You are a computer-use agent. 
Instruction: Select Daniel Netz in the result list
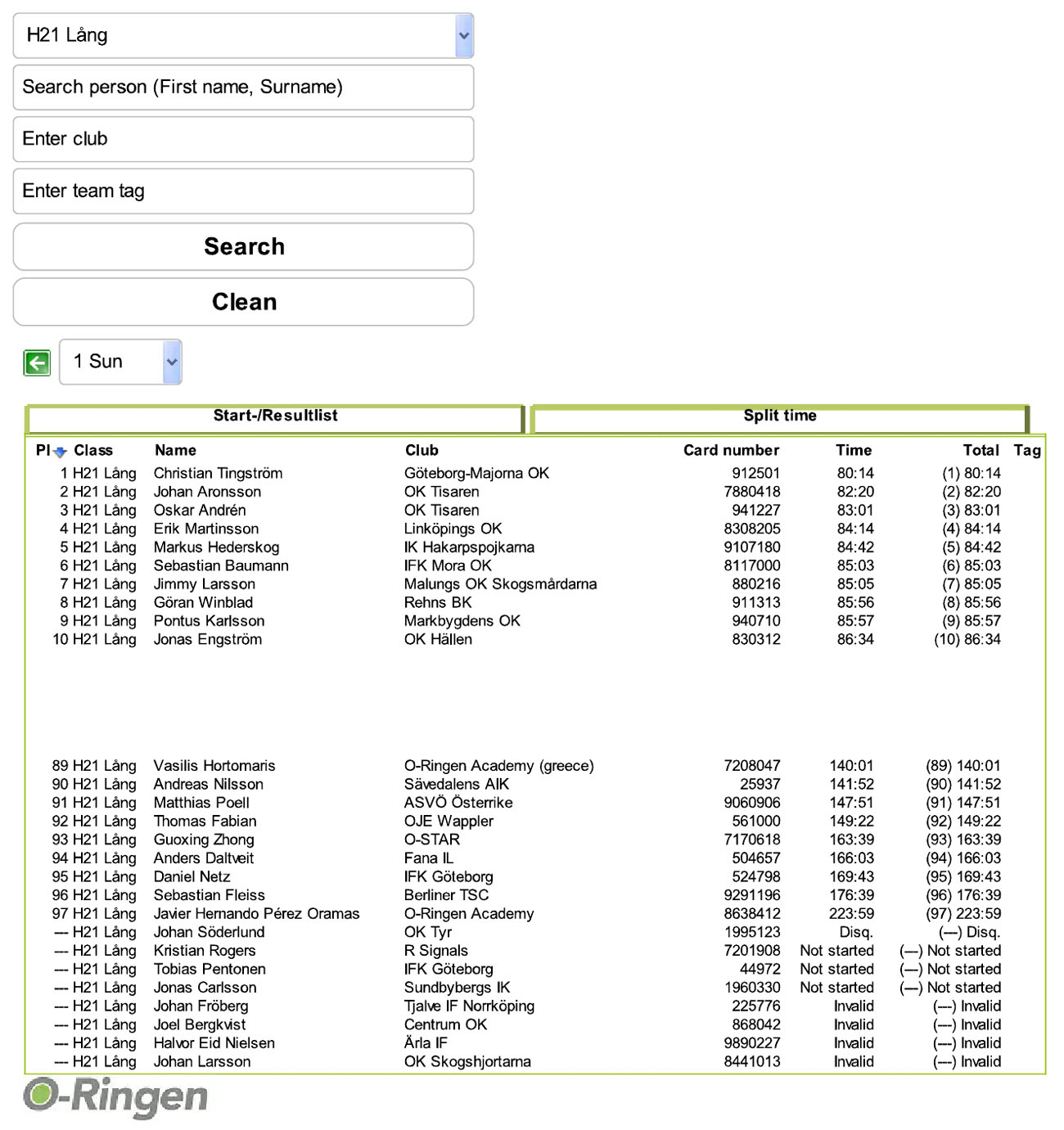point(192,876)
